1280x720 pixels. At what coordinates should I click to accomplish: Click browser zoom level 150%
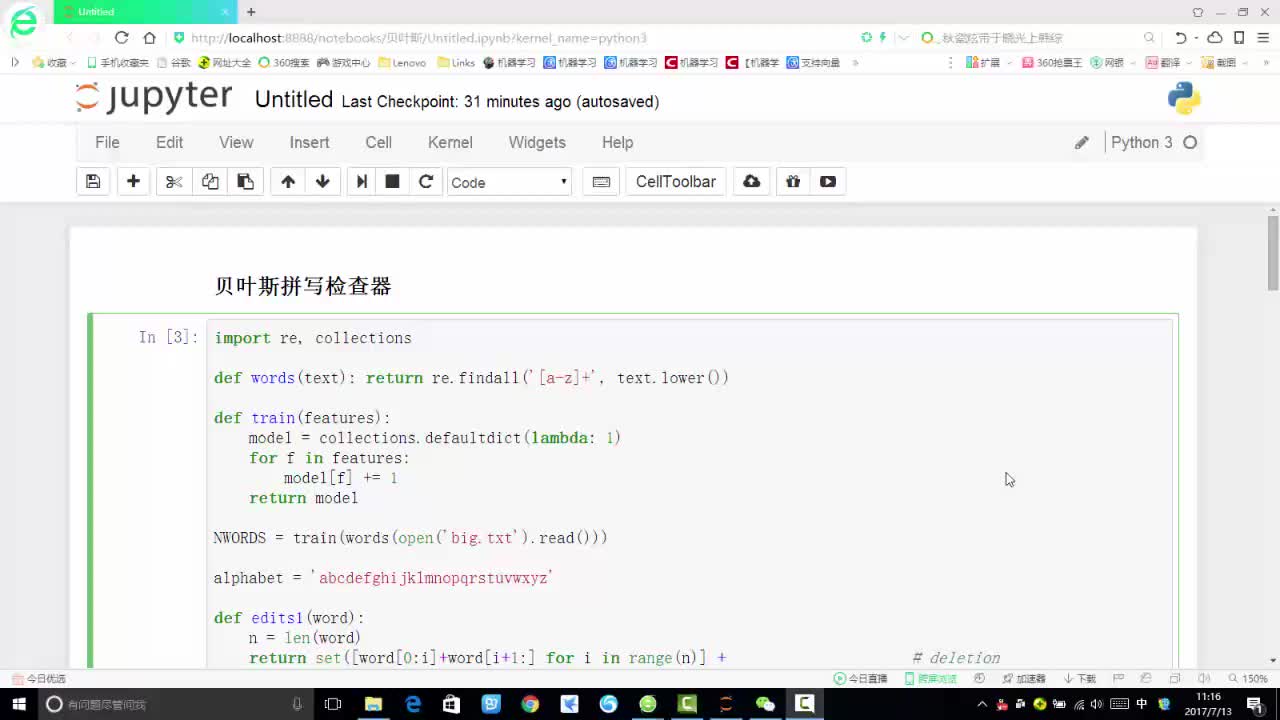point(1248,678)
